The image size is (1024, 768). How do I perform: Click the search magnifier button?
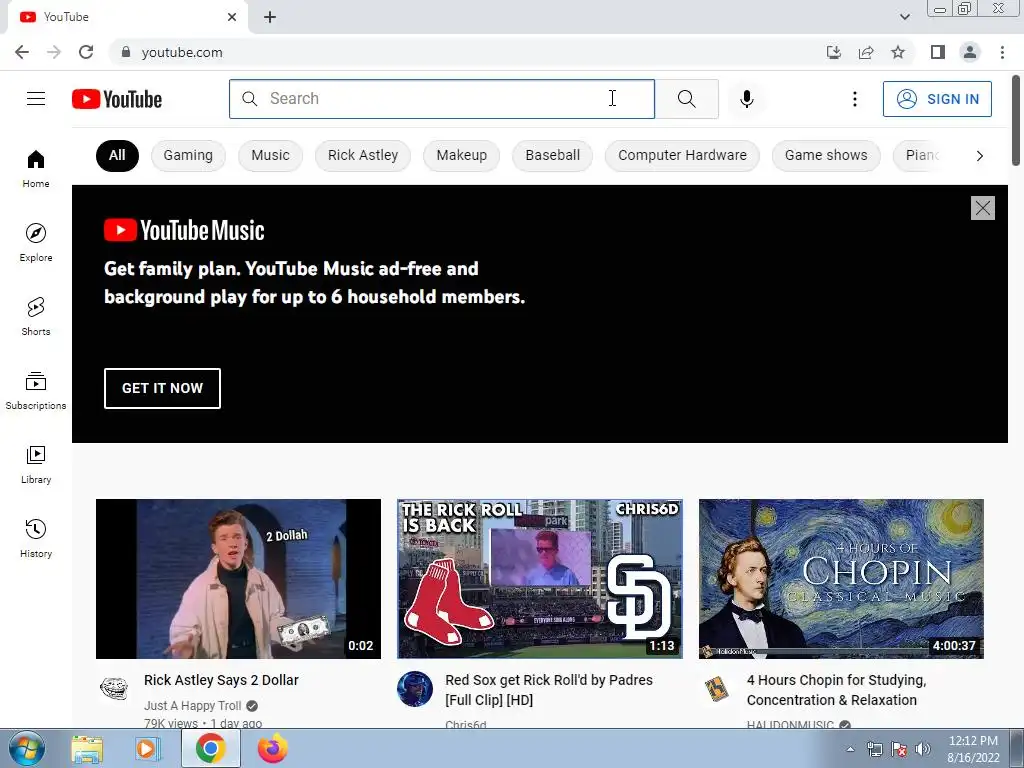click(x=686, y=99)
